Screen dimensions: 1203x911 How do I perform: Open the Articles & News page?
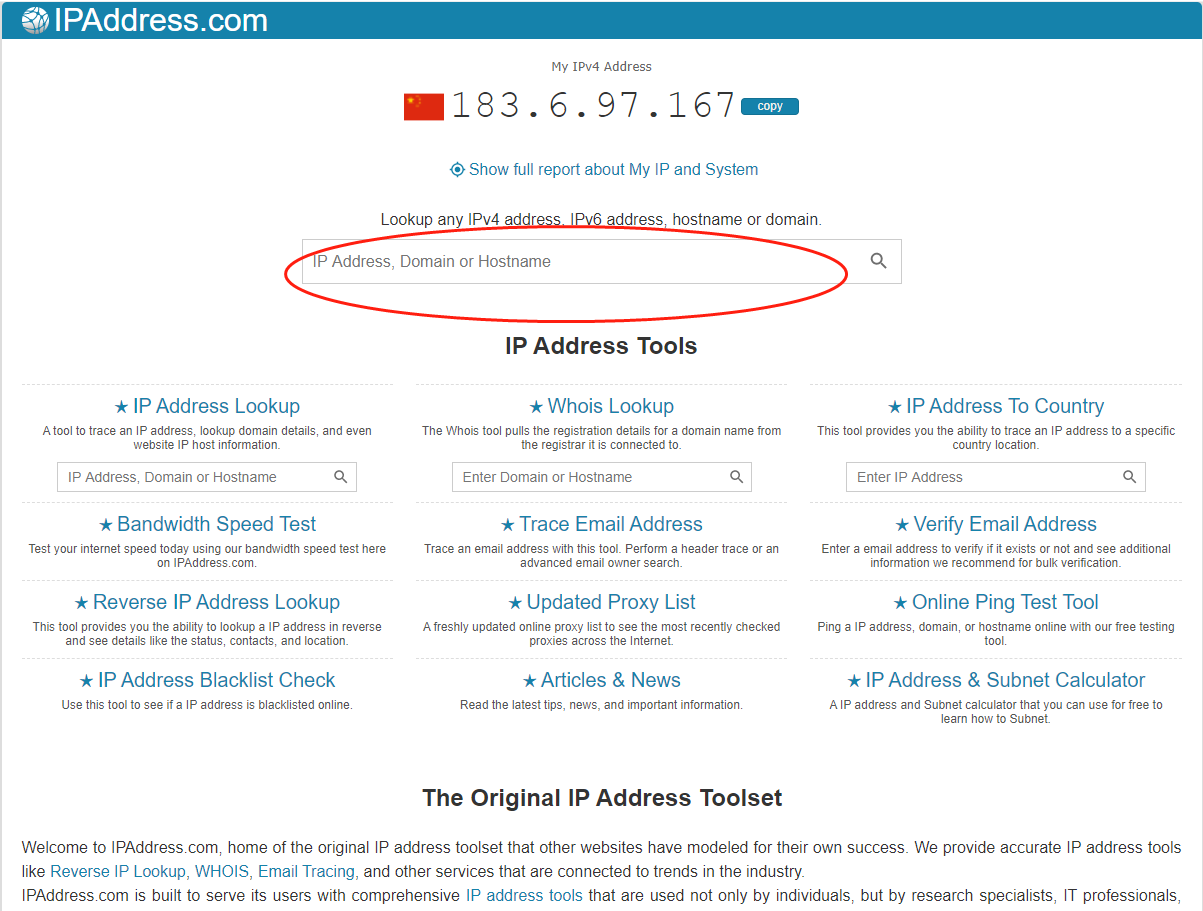click(611, 680)
